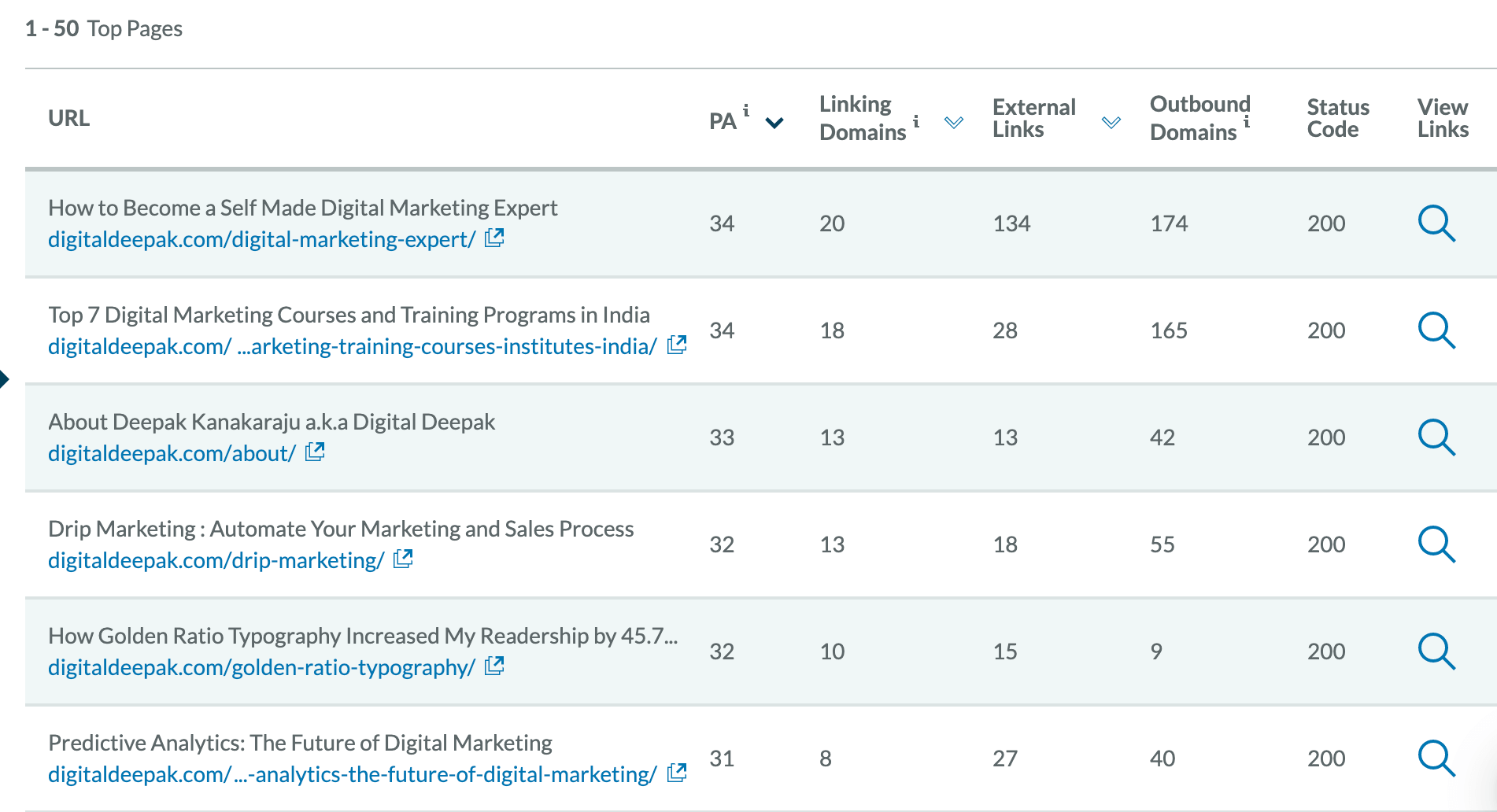Click info icon beside Linking Domains header
Viewport: 1497px width, 812px height.
coord(916,121)
